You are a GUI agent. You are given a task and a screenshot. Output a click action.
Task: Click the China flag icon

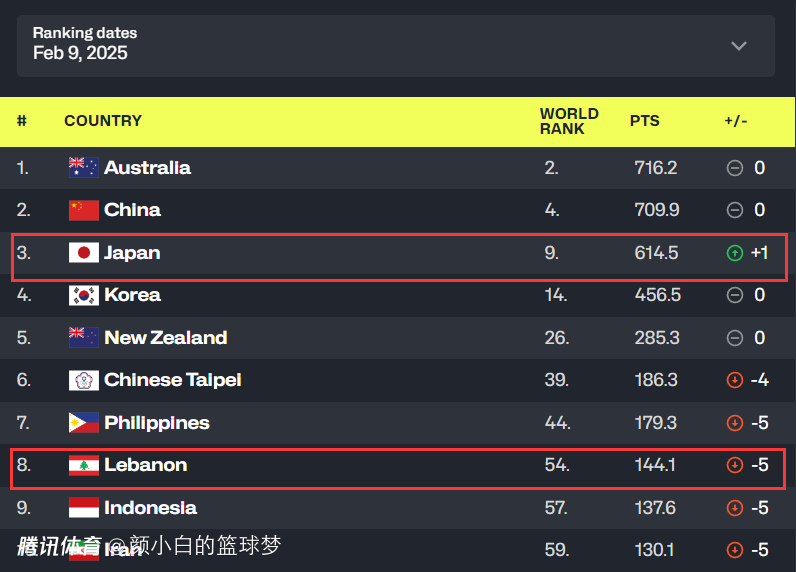tap(83, 210)
